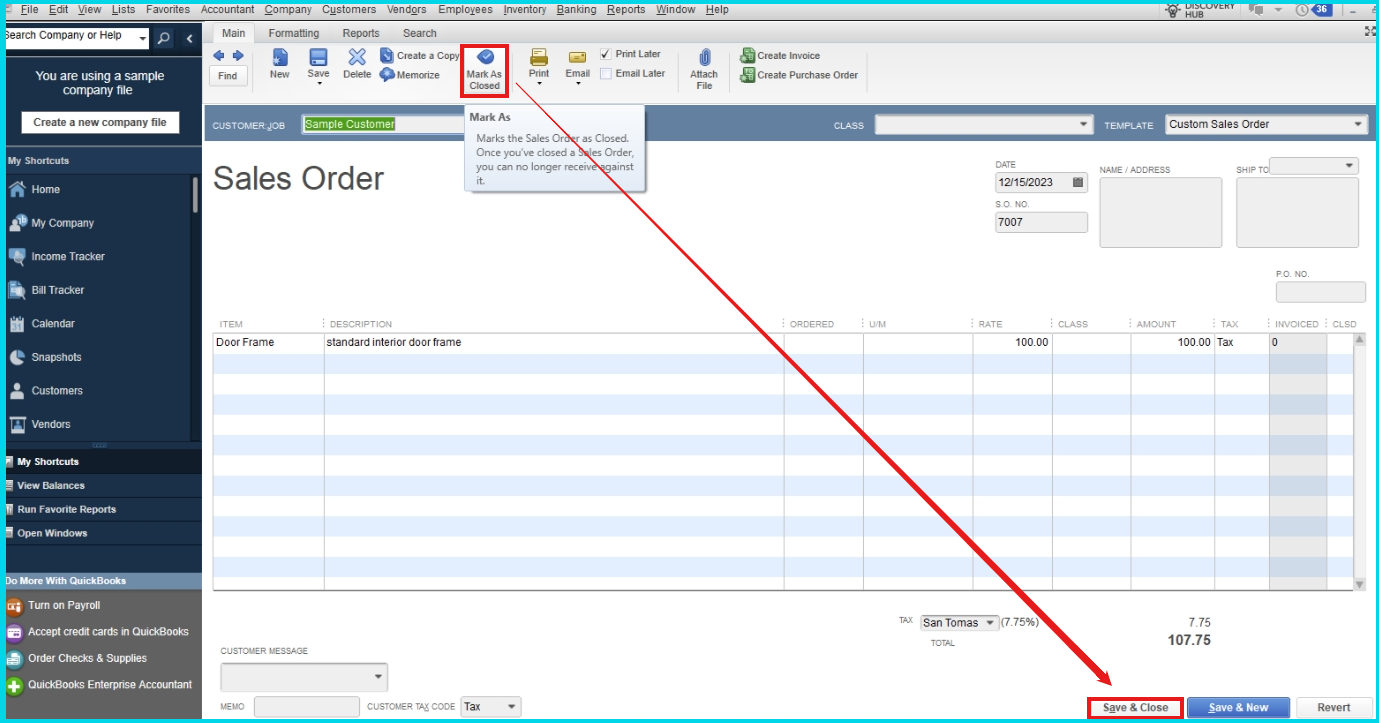Open the Class dropdown in header
The height and width of the screenshot is (723, 1379).
1084,124
